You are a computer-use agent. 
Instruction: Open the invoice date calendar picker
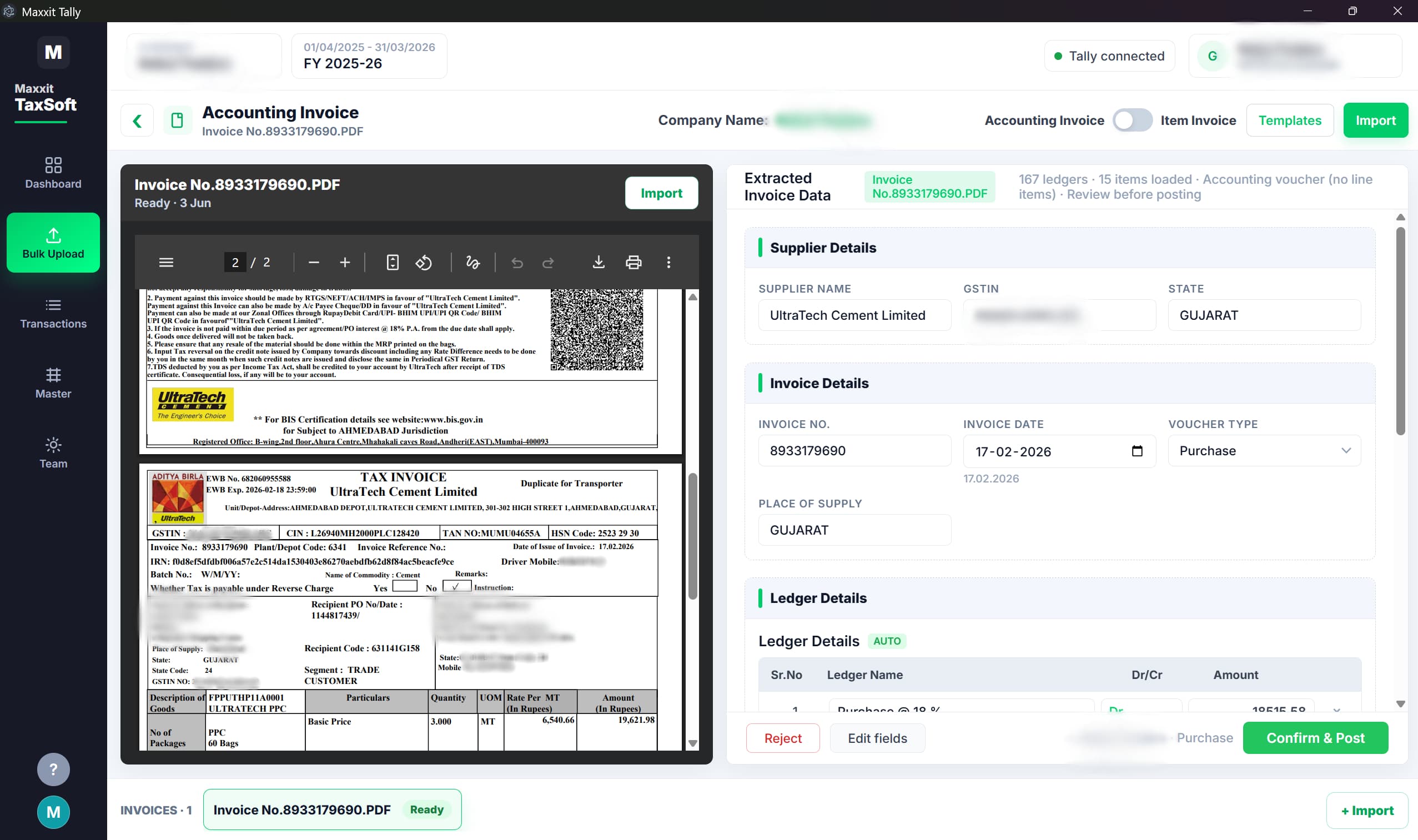point(1137,451)
